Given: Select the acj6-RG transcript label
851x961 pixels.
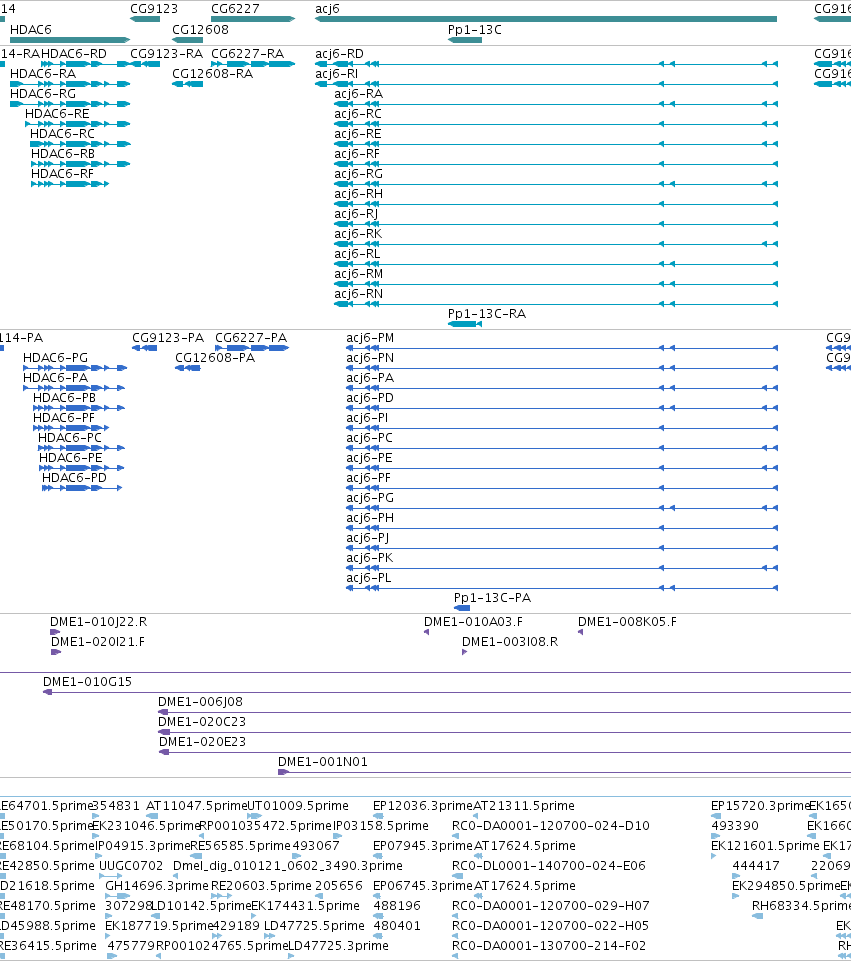Looking at the screenshot, I should click(x=358, y=173).
